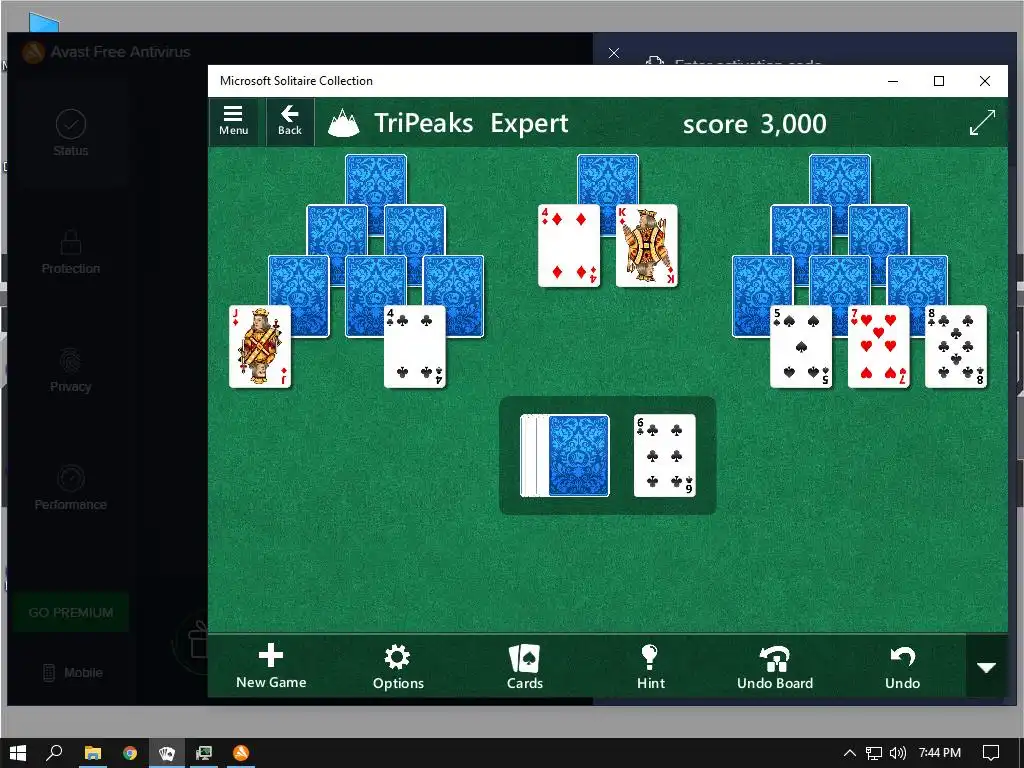Play the 7 of hearts card
Viewport: 1024px width, 768px height.
pos(878,347)
